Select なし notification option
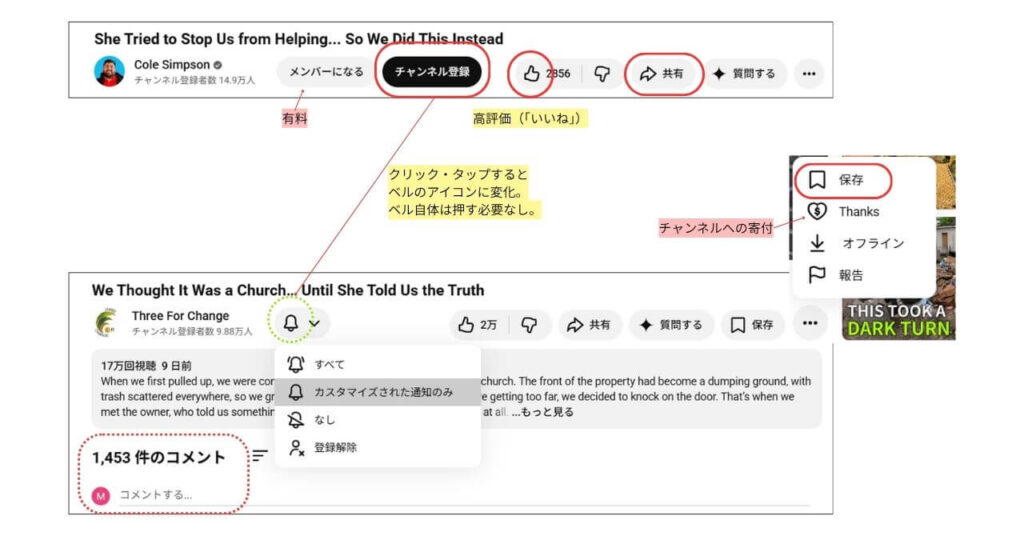1024x536 pixels. click(x=377, y=419)
